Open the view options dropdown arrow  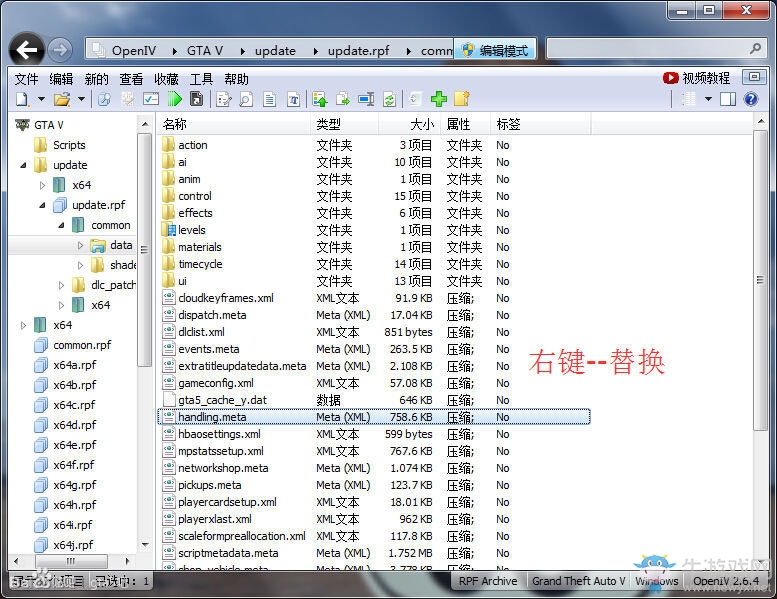[708, 99]
